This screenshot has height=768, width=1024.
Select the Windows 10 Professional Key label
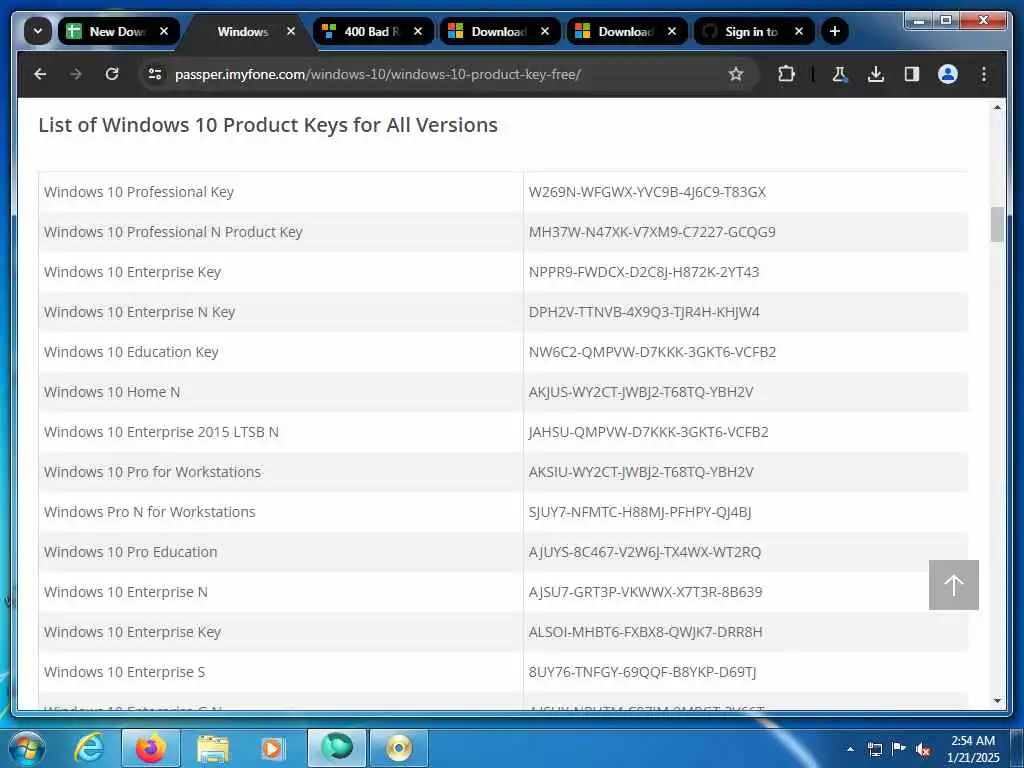tap(138, 192)
